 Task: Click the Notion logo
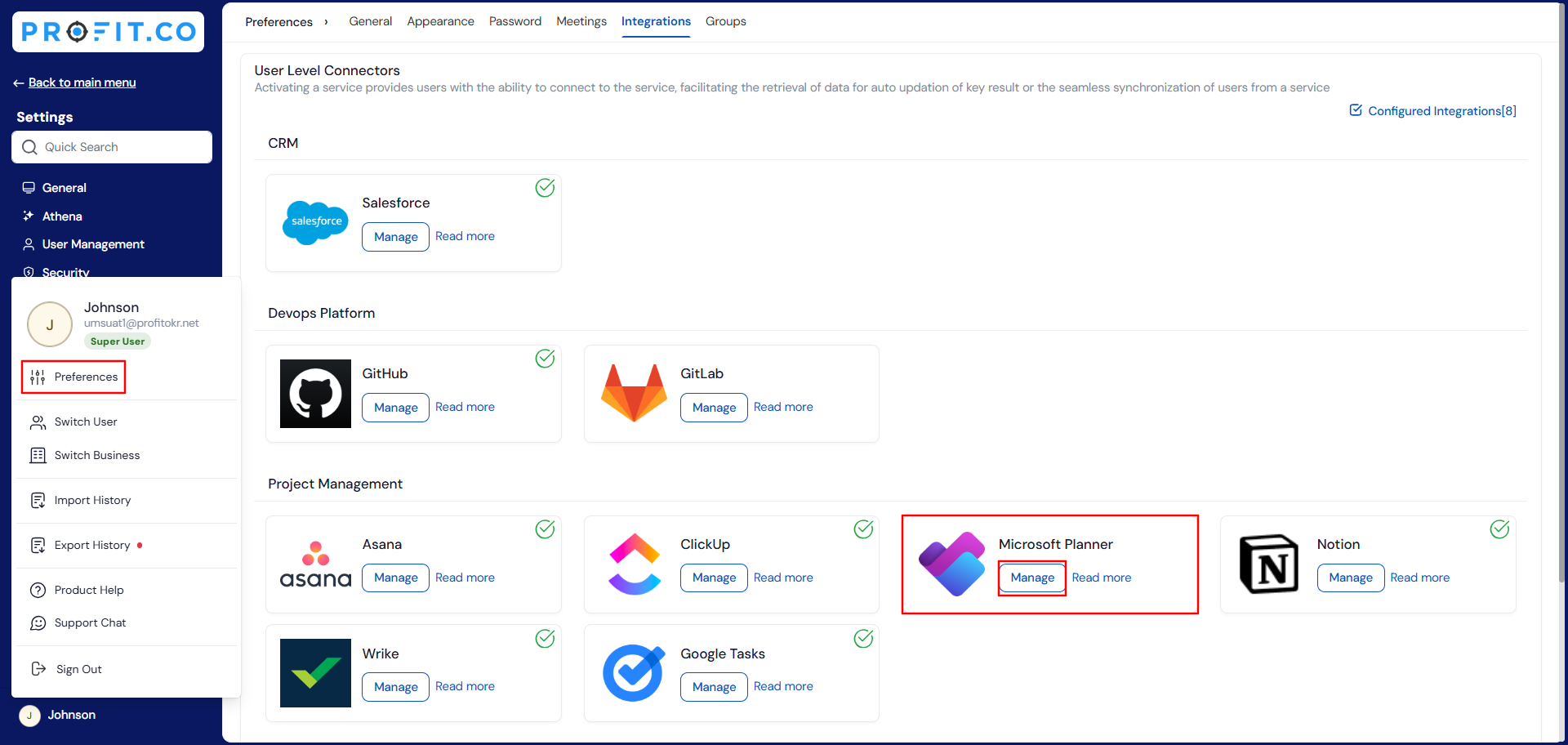pyautogui.click(x=1269, y=564)
